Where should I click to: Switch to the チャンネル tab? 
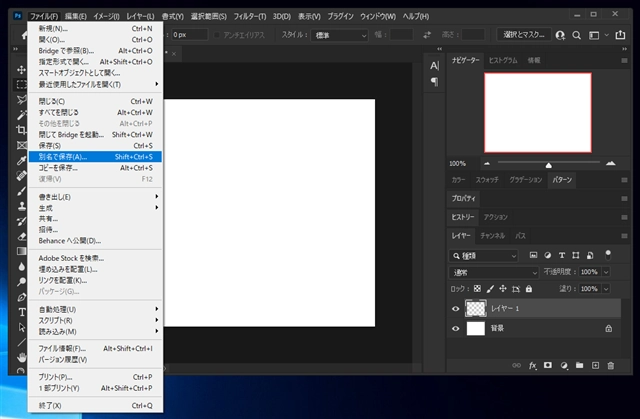[492, 236]
